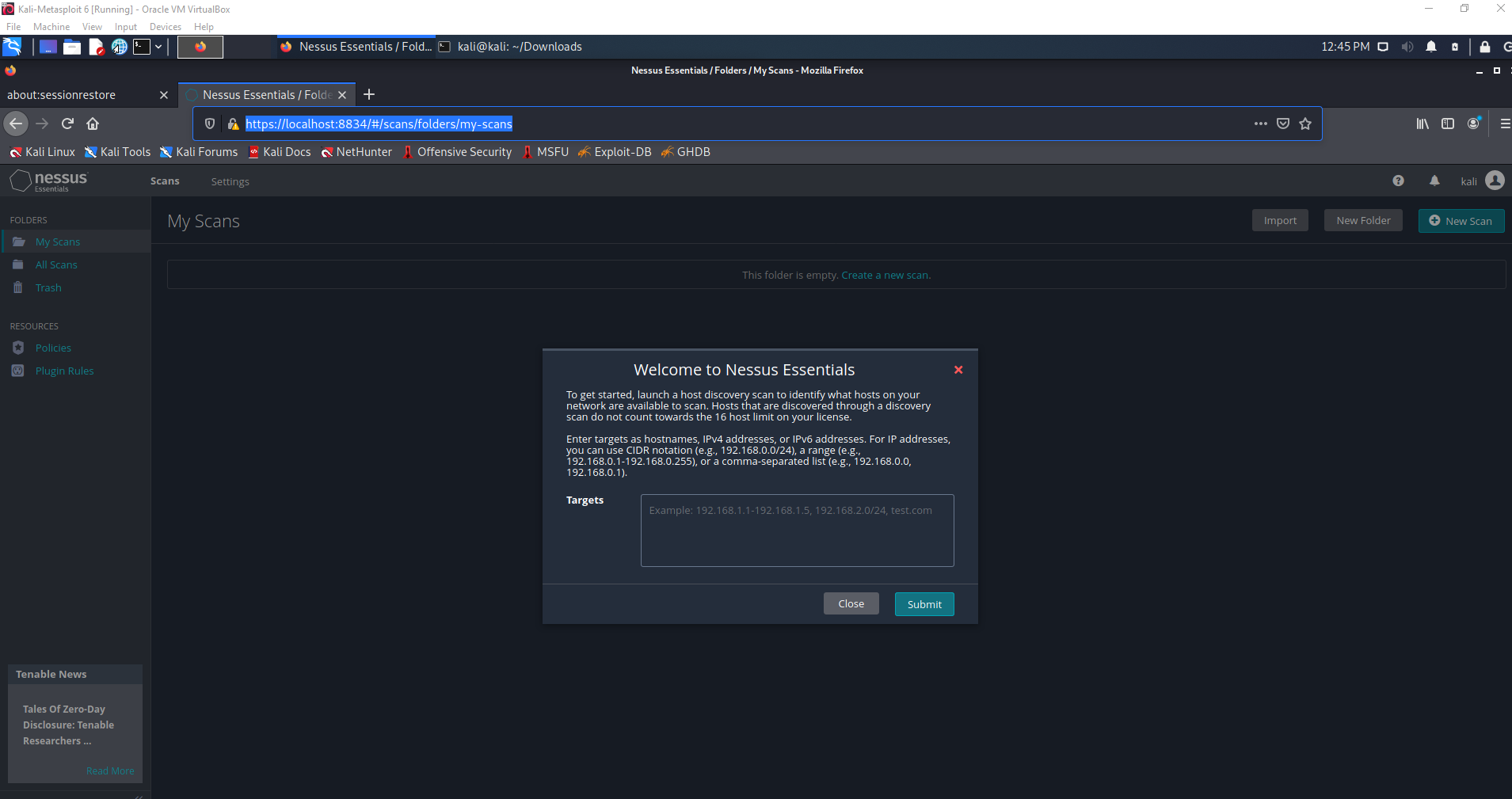Click the volume speaker icon in system tray

click(x=1407, y=47)
